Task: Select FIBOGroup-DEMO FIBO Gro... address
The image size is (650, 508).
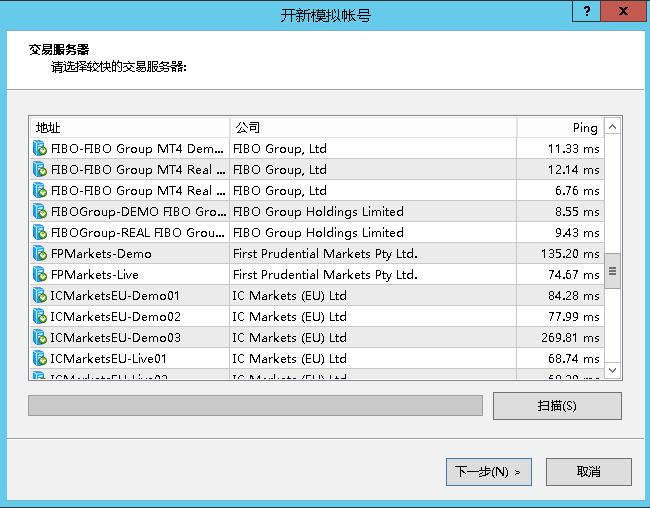Action: pos(138,212)
